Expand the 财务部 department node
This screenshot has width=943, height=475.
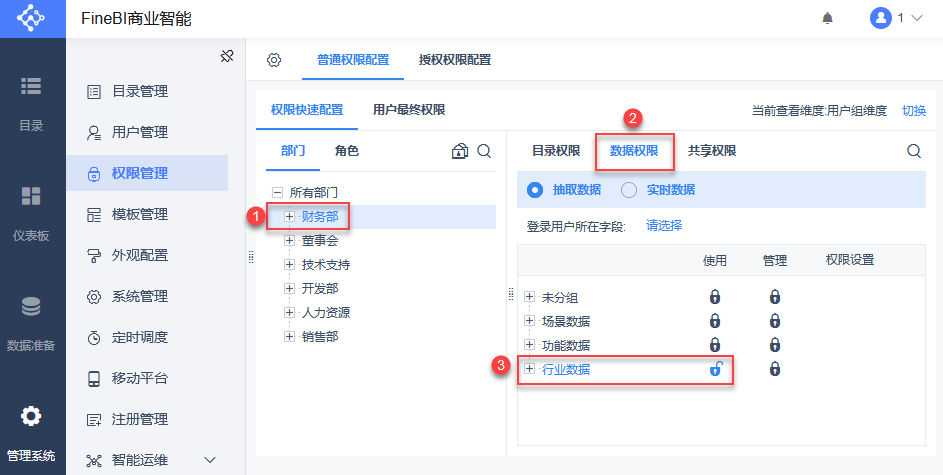290,216
